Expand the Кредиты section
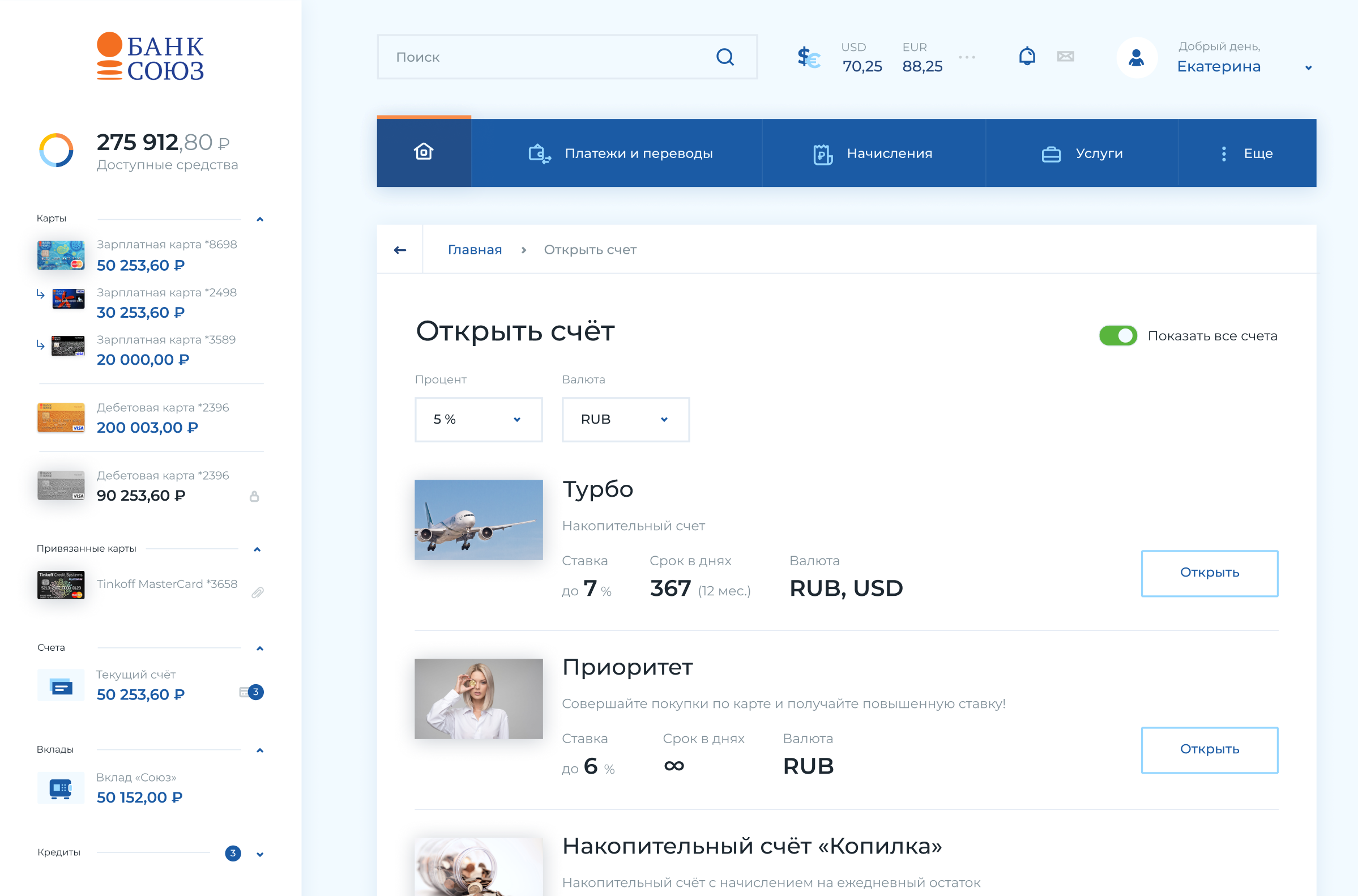The width and height of the screenshot is (1358, 896). (x=260, y=855)
